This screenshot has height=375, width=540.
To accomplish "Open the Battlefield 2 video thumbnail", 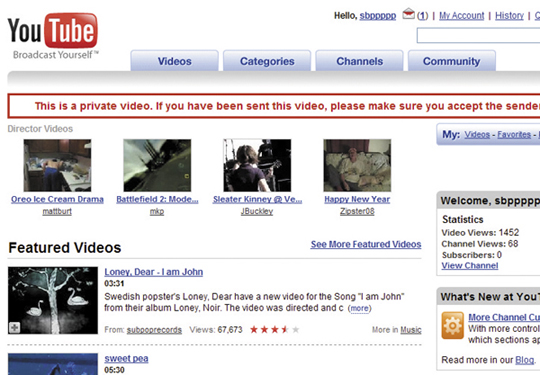I will click(x=157, y=165).
